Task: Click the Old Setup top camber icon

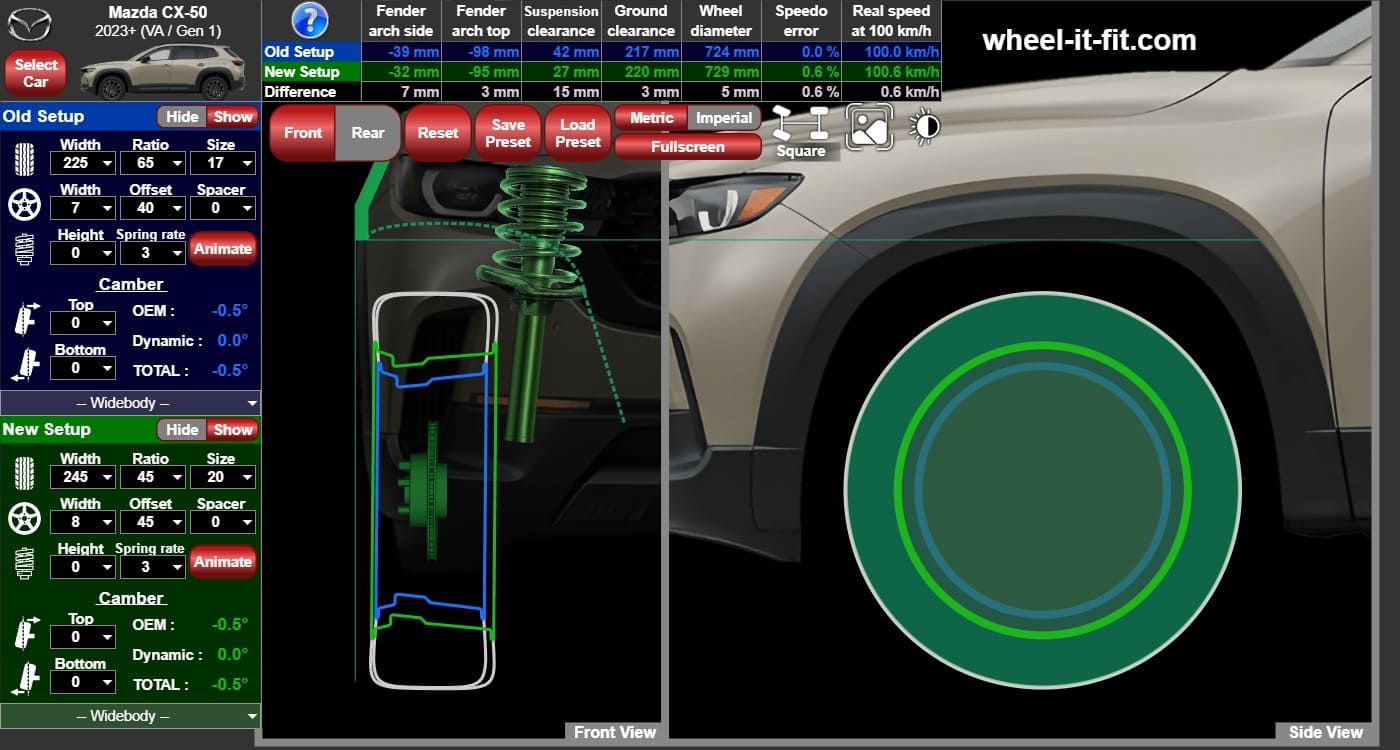Action: (24, 320)
